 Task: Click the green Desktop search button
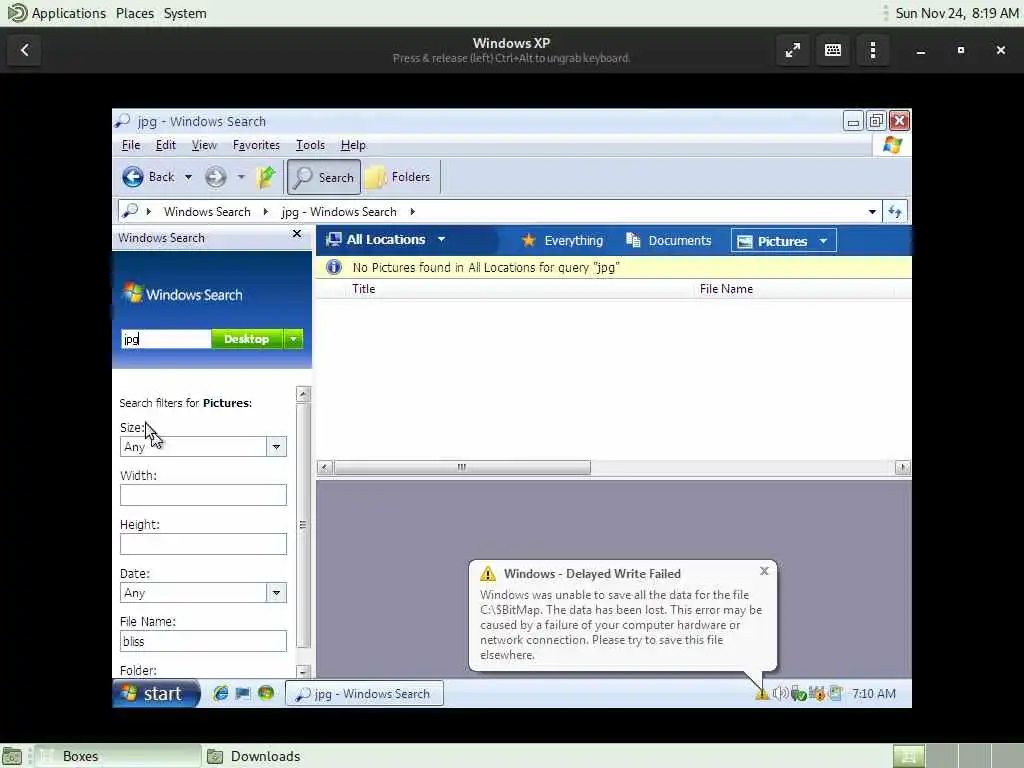click(x=247, y=339)
